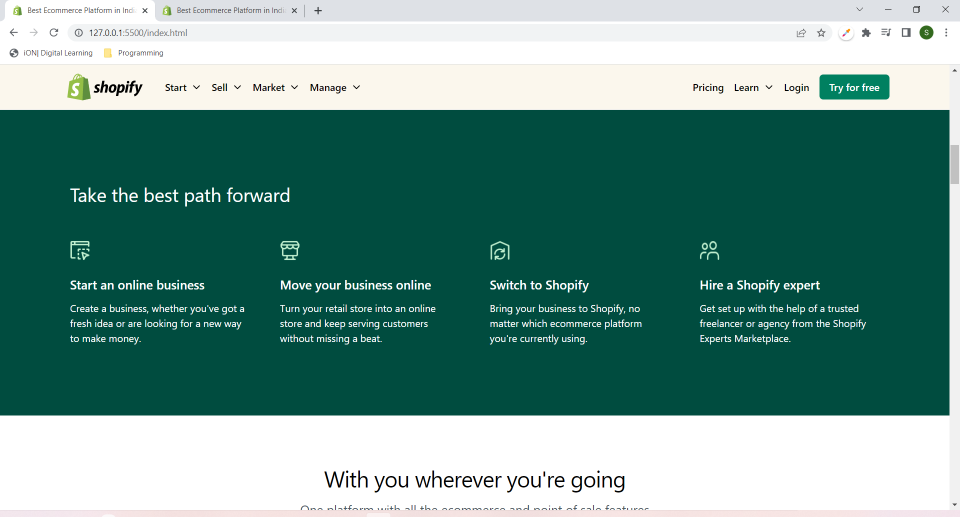960x517 pixels.
Task: Click the Shopify logo in the header
Action: [x=105, y=88]
